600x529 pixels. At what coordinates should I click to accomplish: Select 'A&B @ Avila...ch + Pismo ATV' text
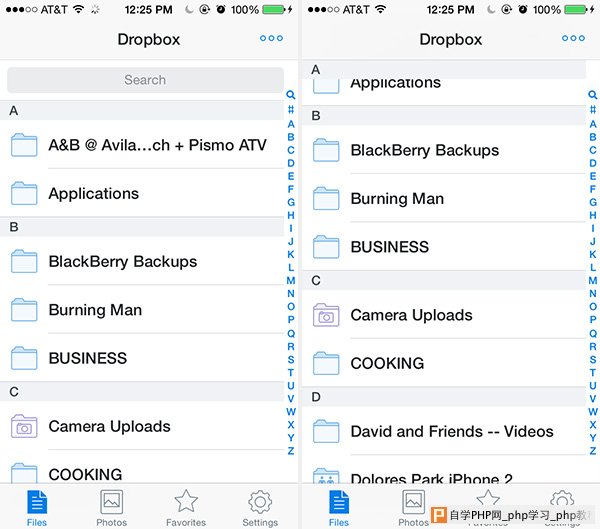coord(157,145)
